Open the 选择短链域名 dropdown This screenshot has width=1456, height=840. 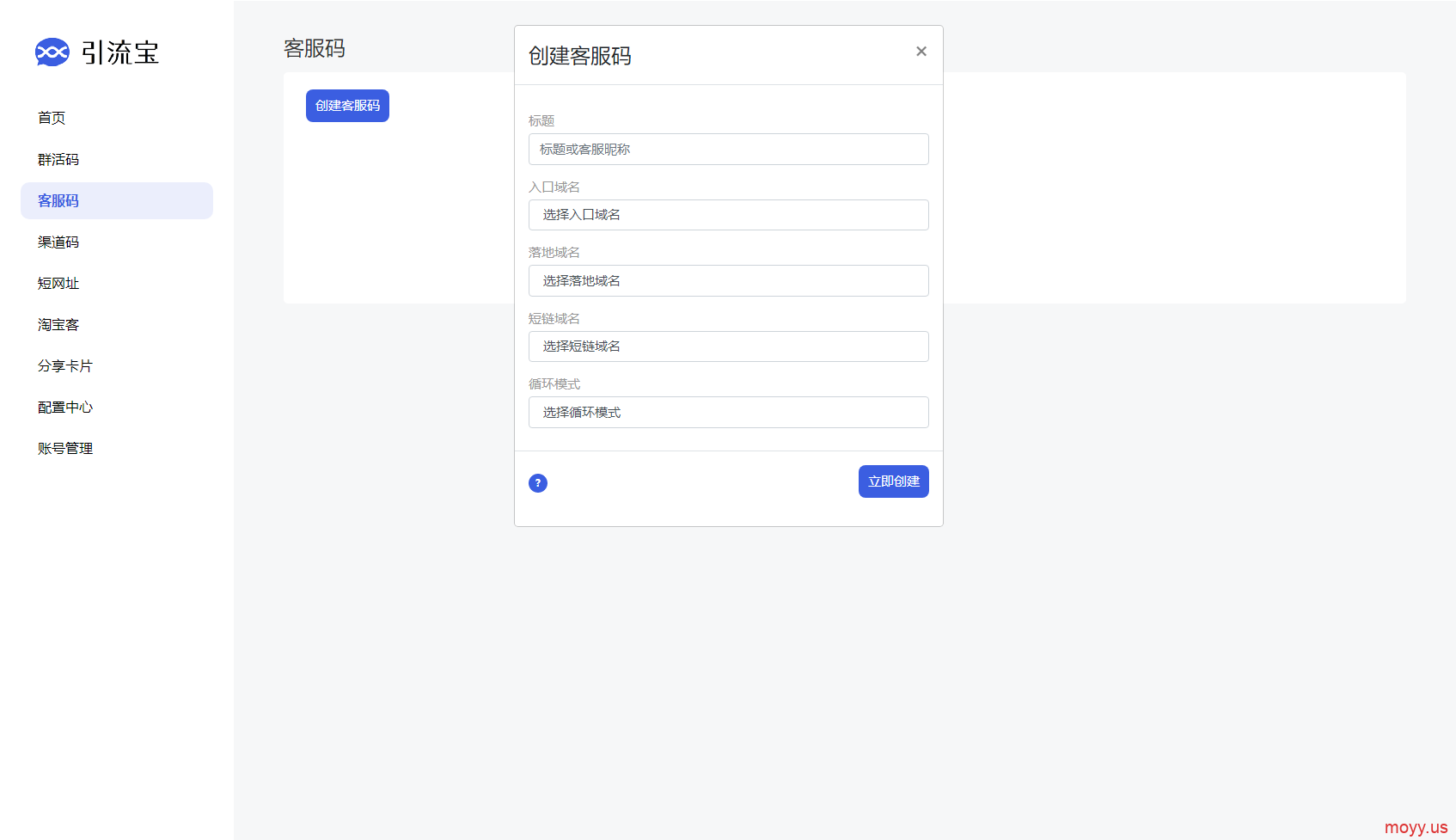[729, 346]
